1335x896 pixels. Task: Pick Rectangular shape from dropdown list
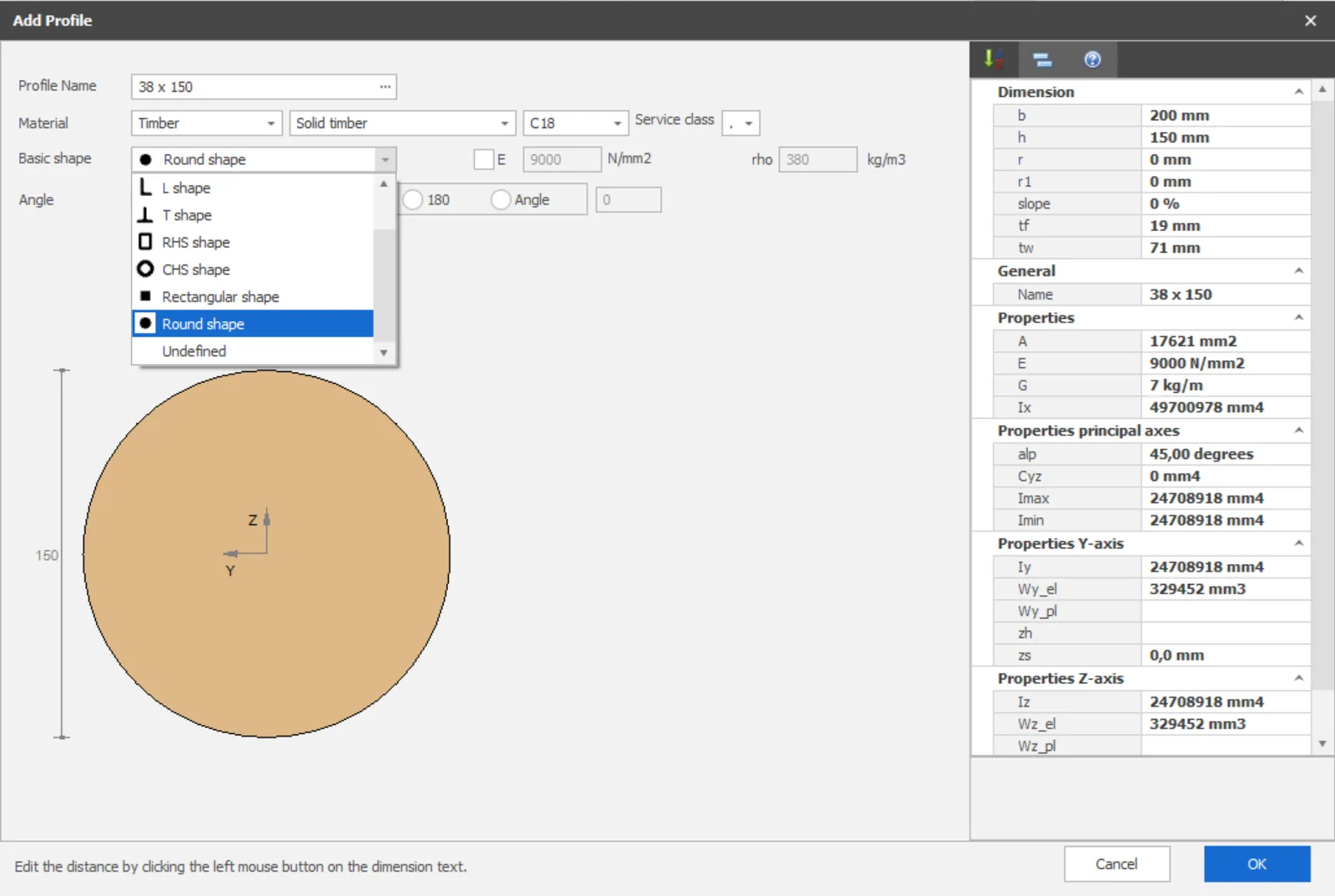pos(253,296)
